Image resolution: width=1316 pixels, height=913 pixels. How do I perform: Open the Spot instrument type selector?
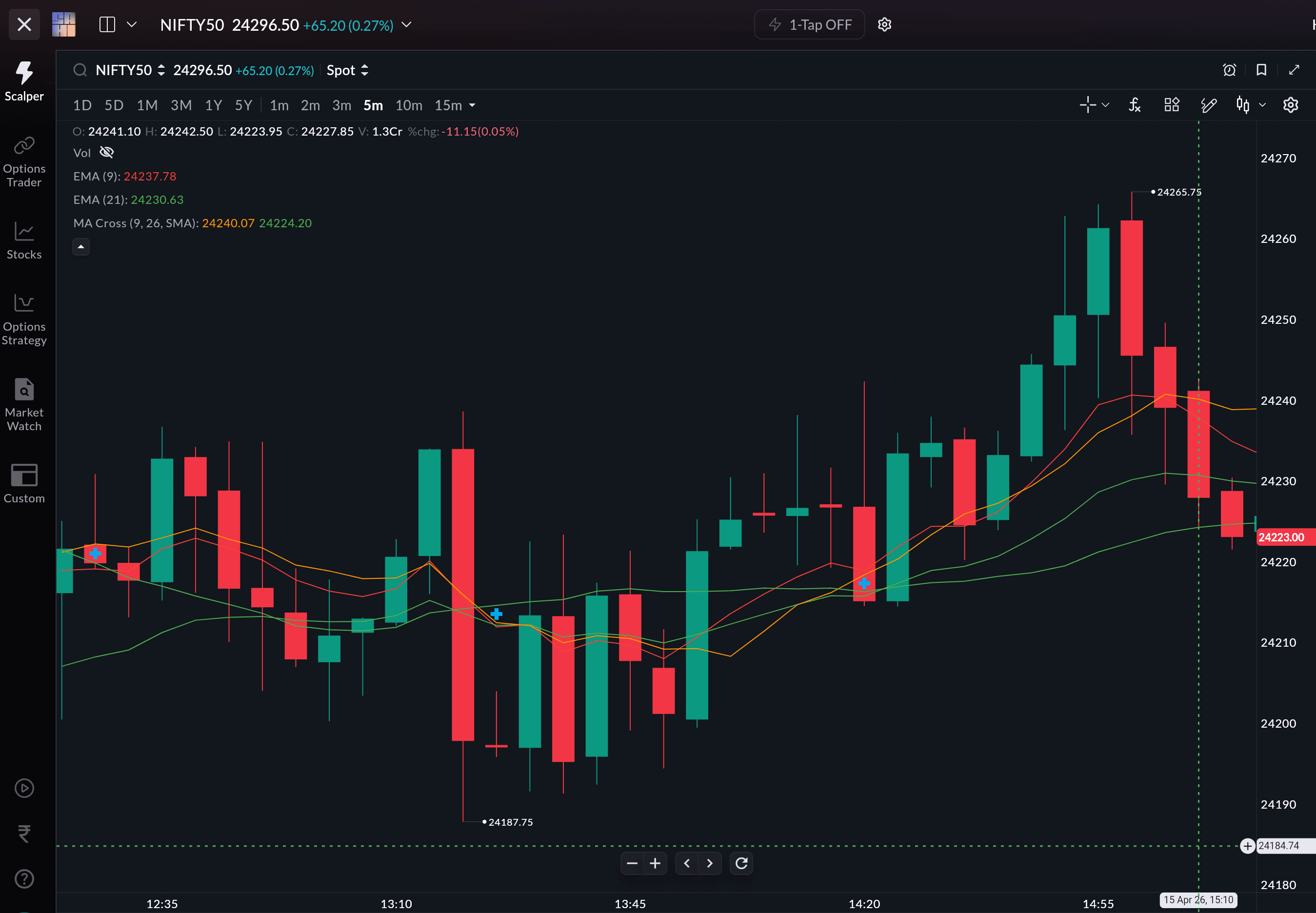[x=347, y=70]
